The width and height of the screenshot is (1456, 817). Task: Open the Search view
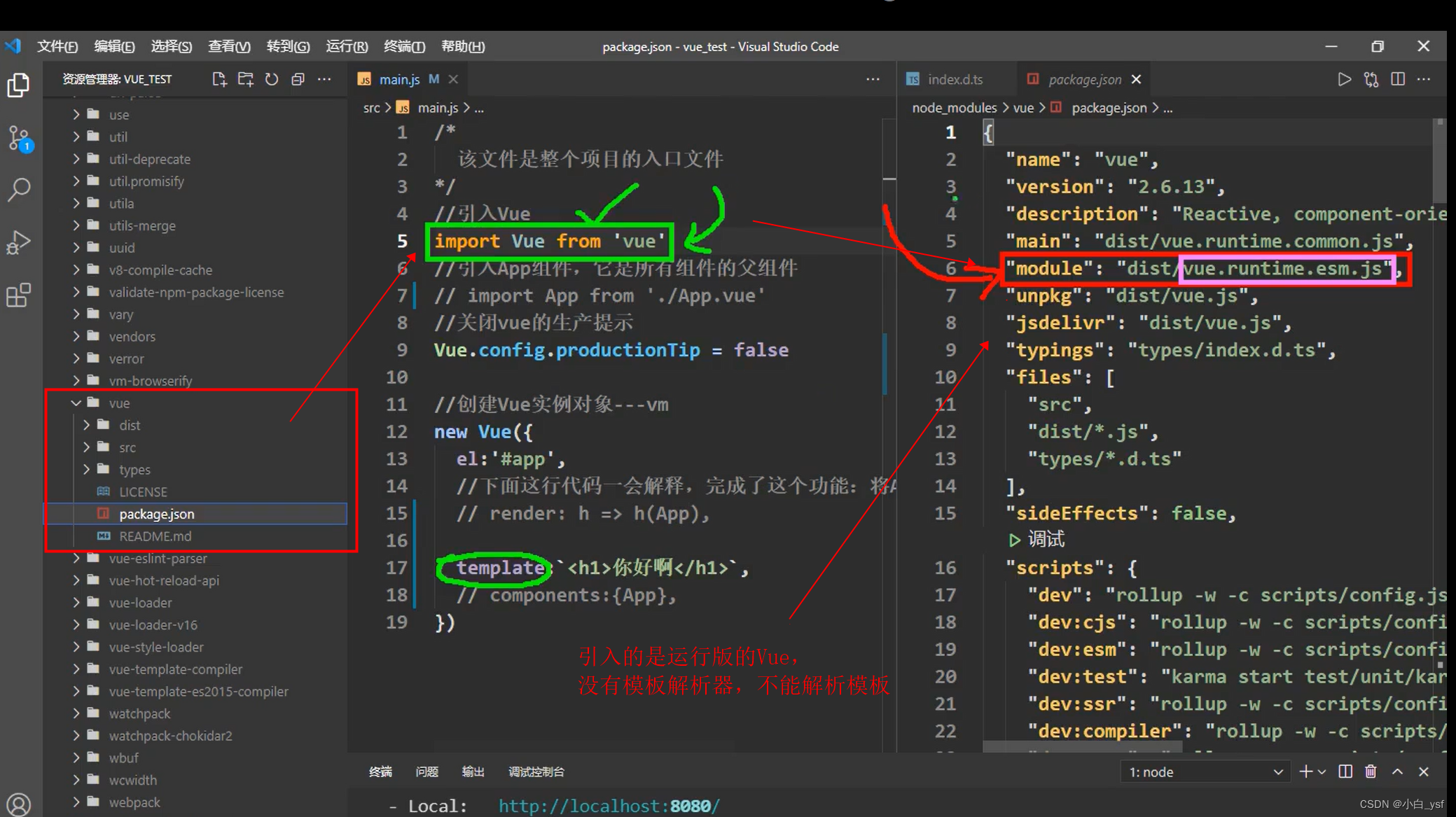[x=19, y=189]
